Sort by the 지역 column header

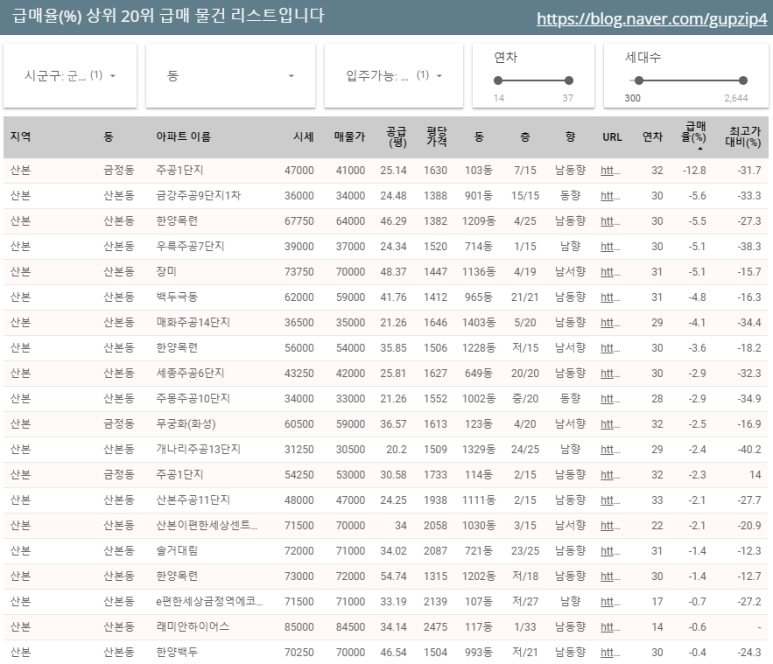click(x=21, y=137)
